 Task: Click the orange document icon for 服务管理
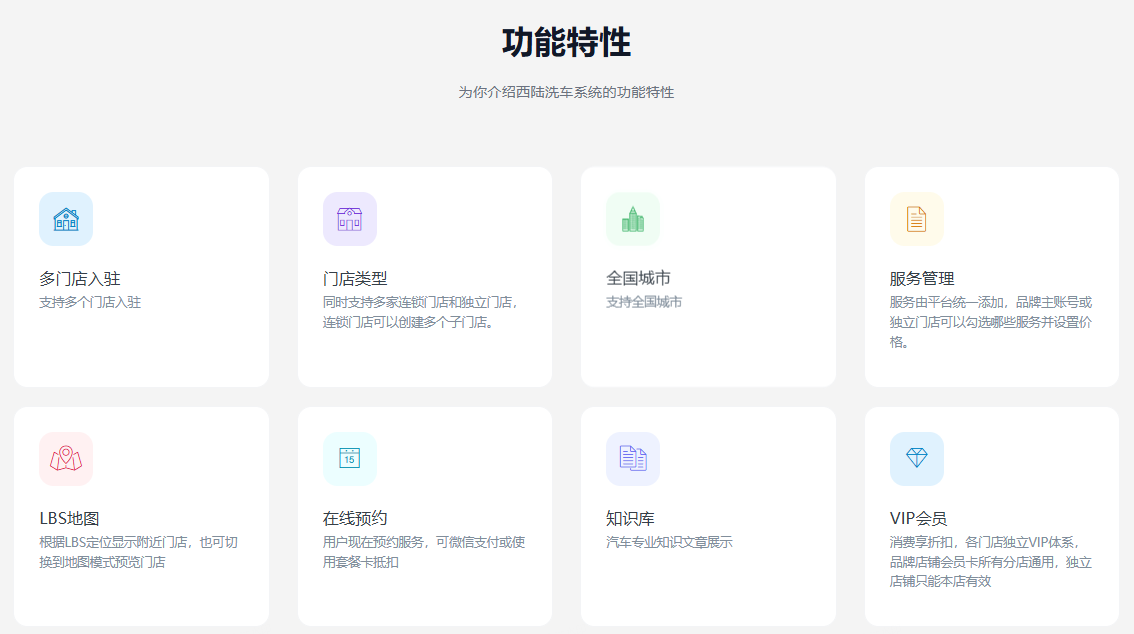[916, 219]
